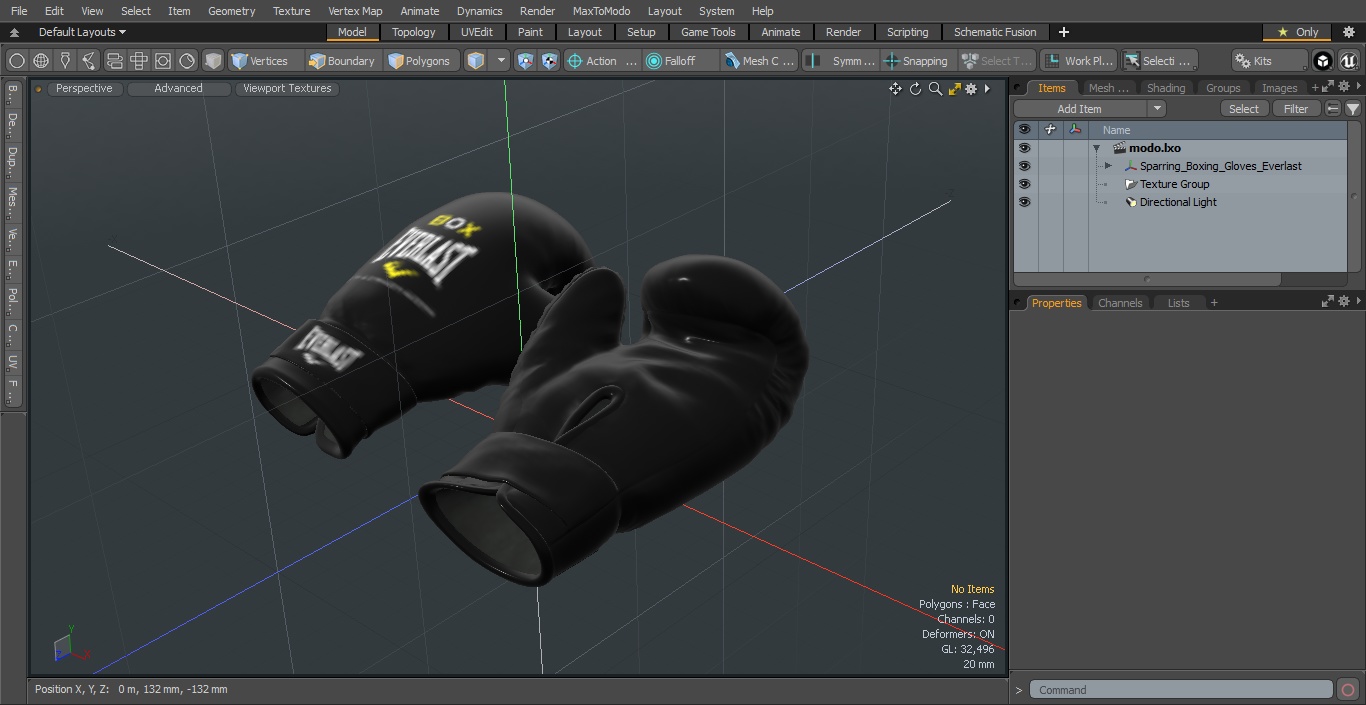Open the Falloff menu
Screen dimensions: 1366x705
[681, 61]
